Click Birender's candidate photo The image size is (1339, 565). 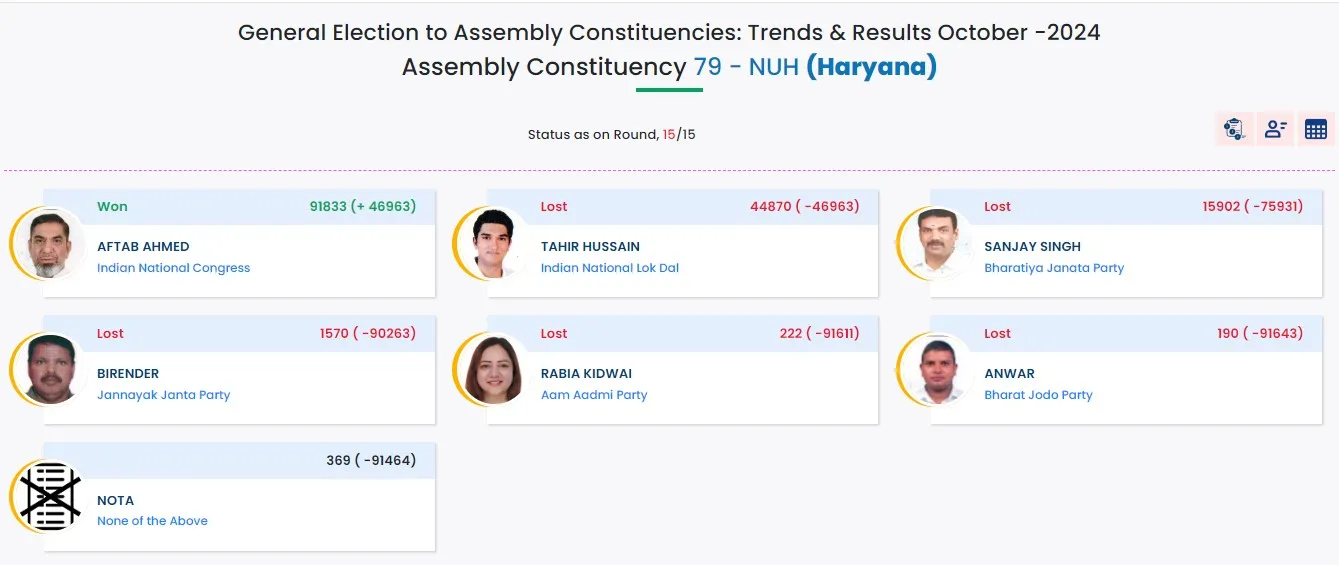tap(50, 370)
